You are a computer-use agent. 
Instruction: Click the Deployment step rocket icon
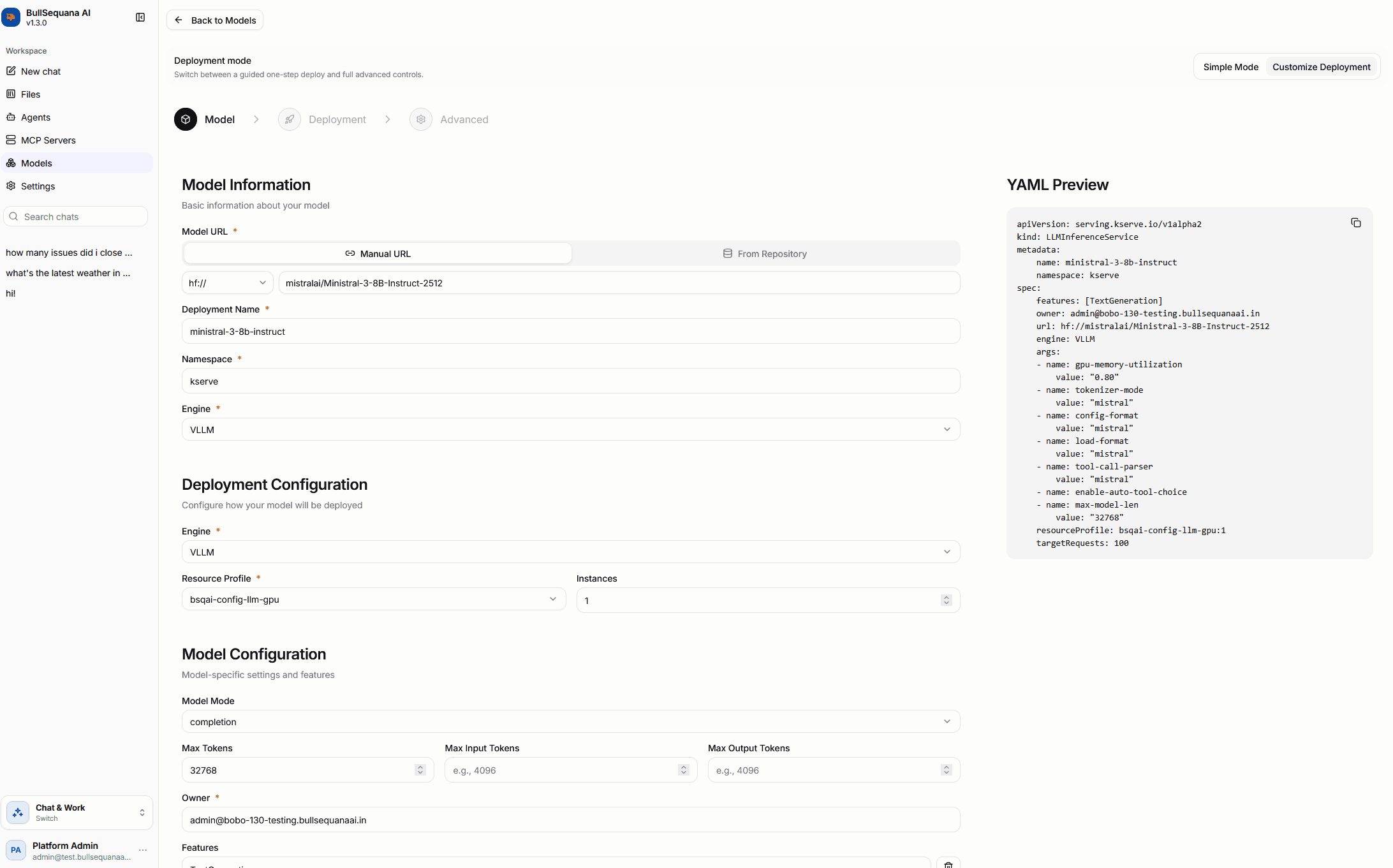point(290,119)
